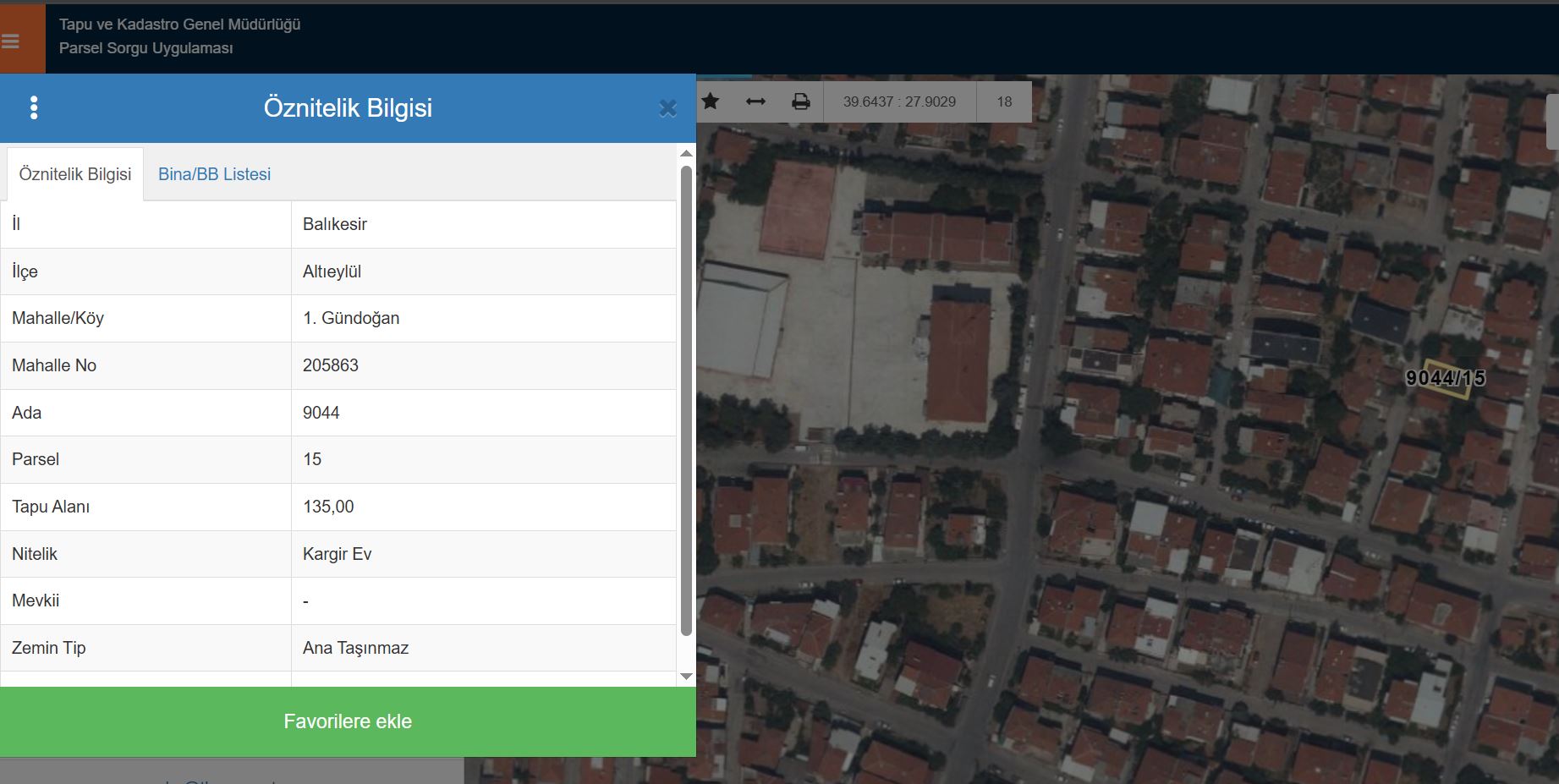Select the parcel label 9044/15 on map
This screenshot has width=1559, height=784.
pyautogui.click(x=1445, y=378)
